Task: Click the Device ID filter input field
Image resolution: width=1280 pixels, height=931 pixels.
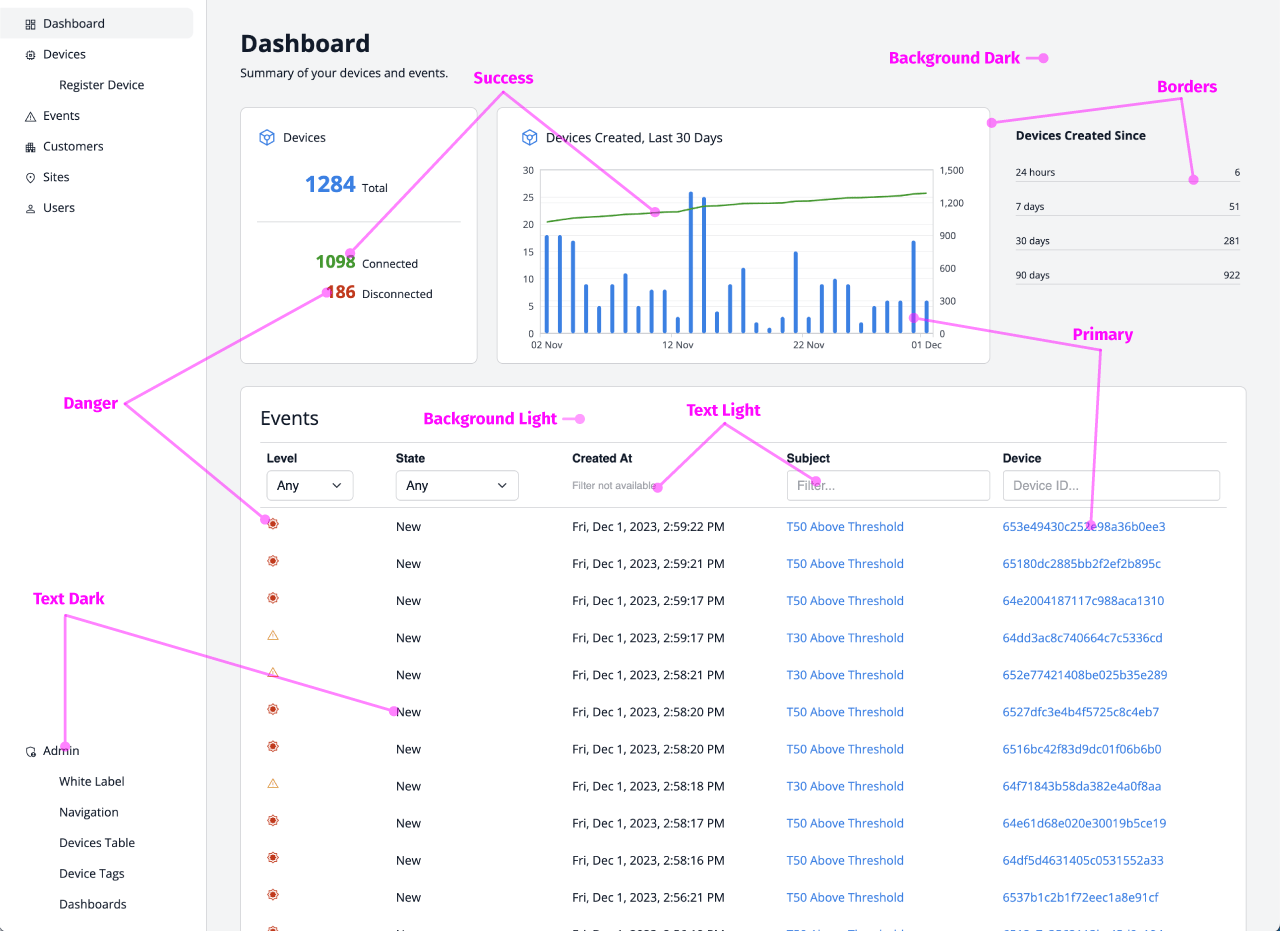Action: [1111, 485]
